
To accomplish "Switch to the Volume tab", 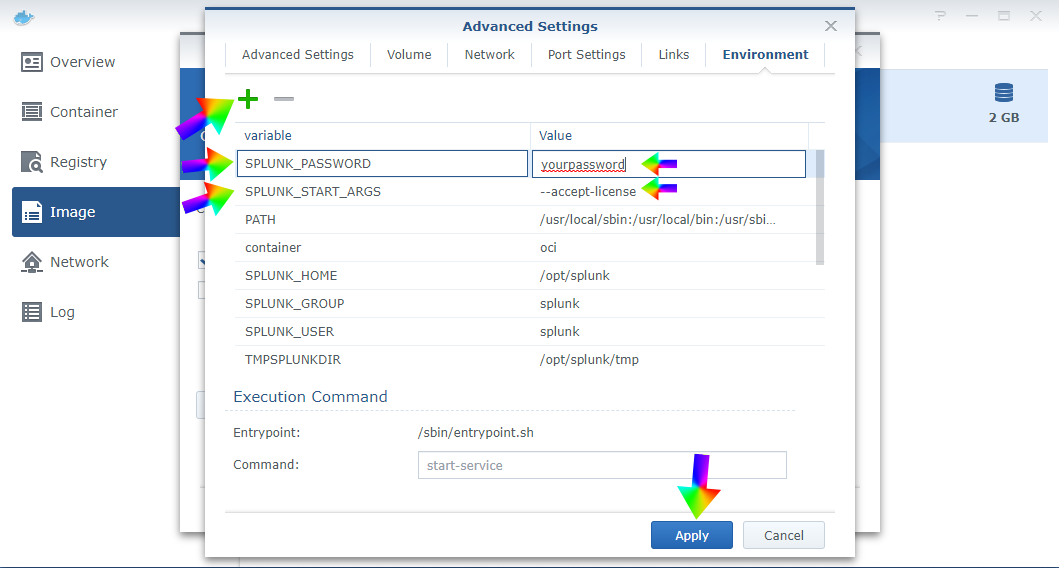I will [x=409, y=55].
